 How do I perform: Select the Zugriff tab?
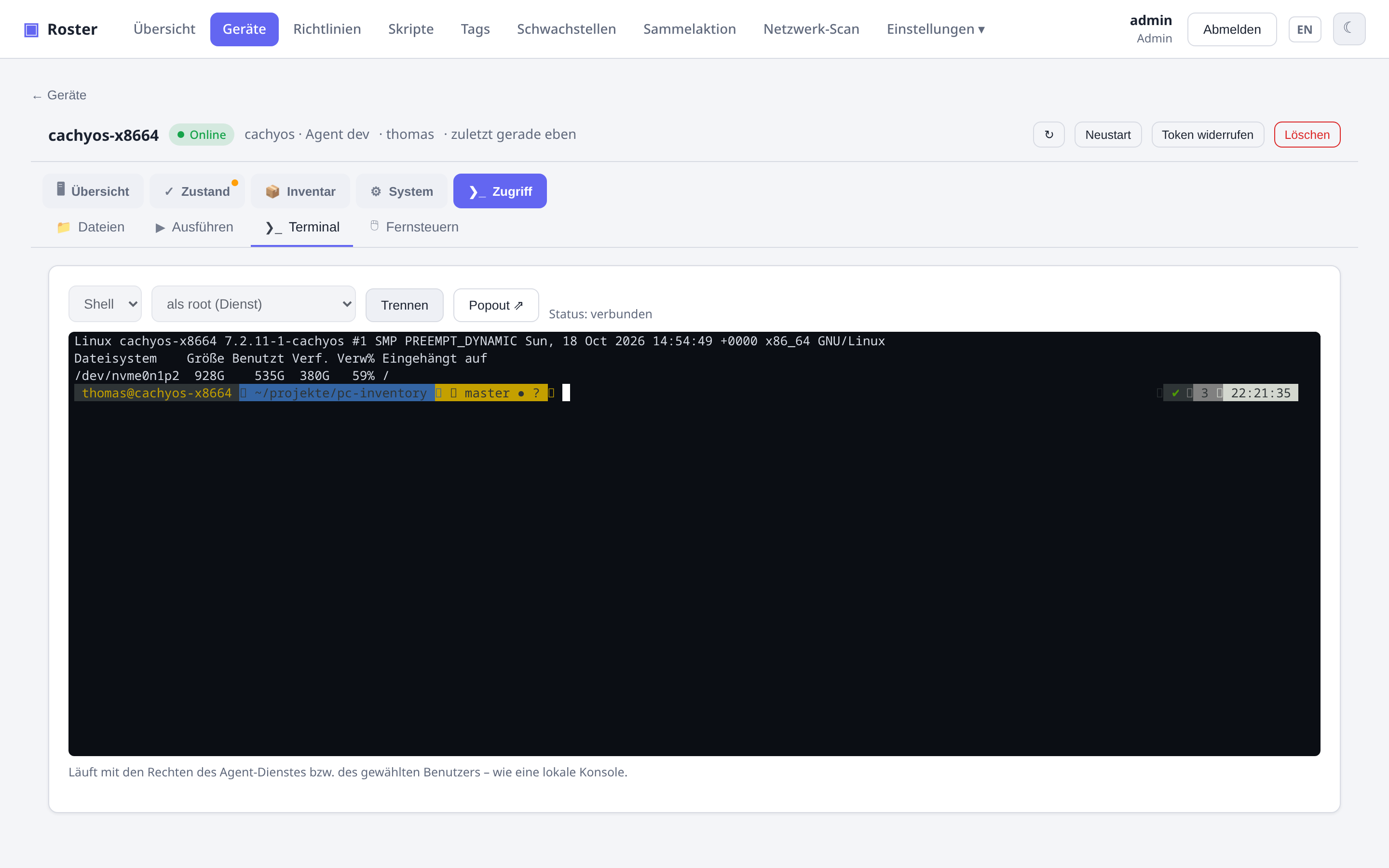coord(500,191)
